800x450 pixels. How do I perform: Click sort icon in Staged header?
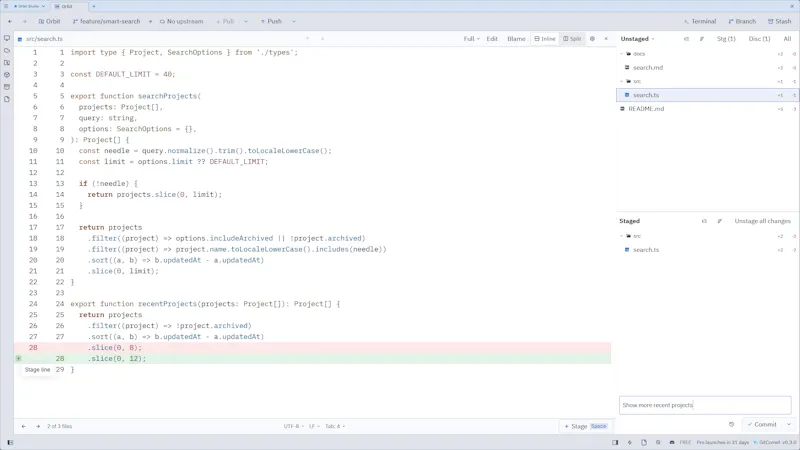[720, 221]
